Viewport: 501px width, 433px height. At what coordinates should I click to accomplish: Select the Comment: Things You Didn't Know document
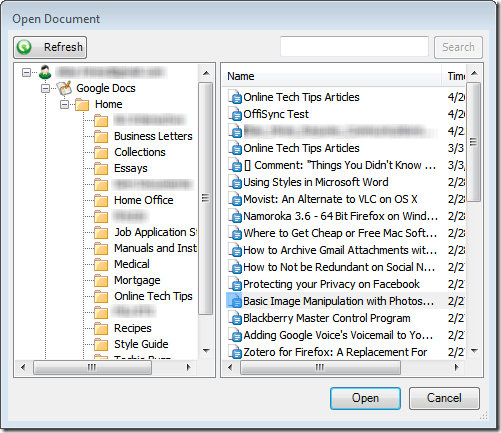340,165
